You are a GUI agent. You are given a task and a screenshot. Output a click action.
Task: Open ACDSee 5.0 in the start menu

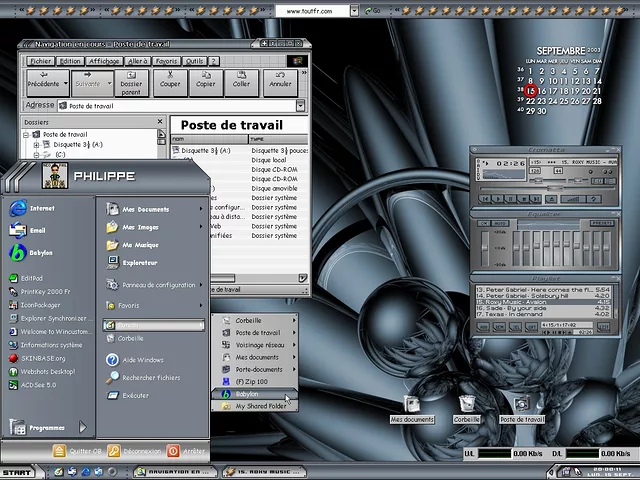tap(38, 384)
